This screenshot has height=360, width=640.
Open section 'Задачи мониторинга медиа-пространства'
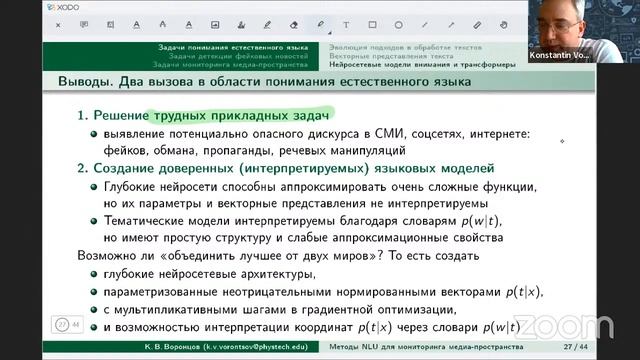[231, 64]
